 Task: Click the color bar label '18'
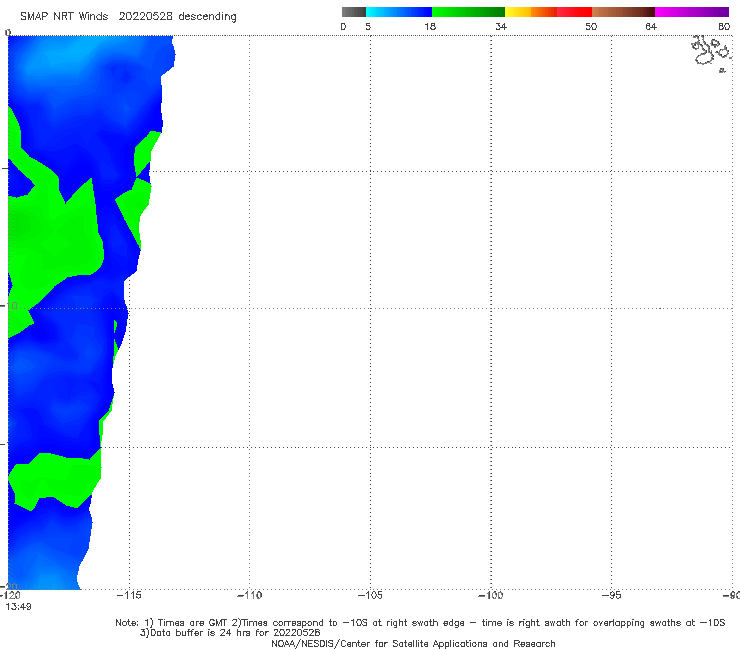(x=430, y=26)
